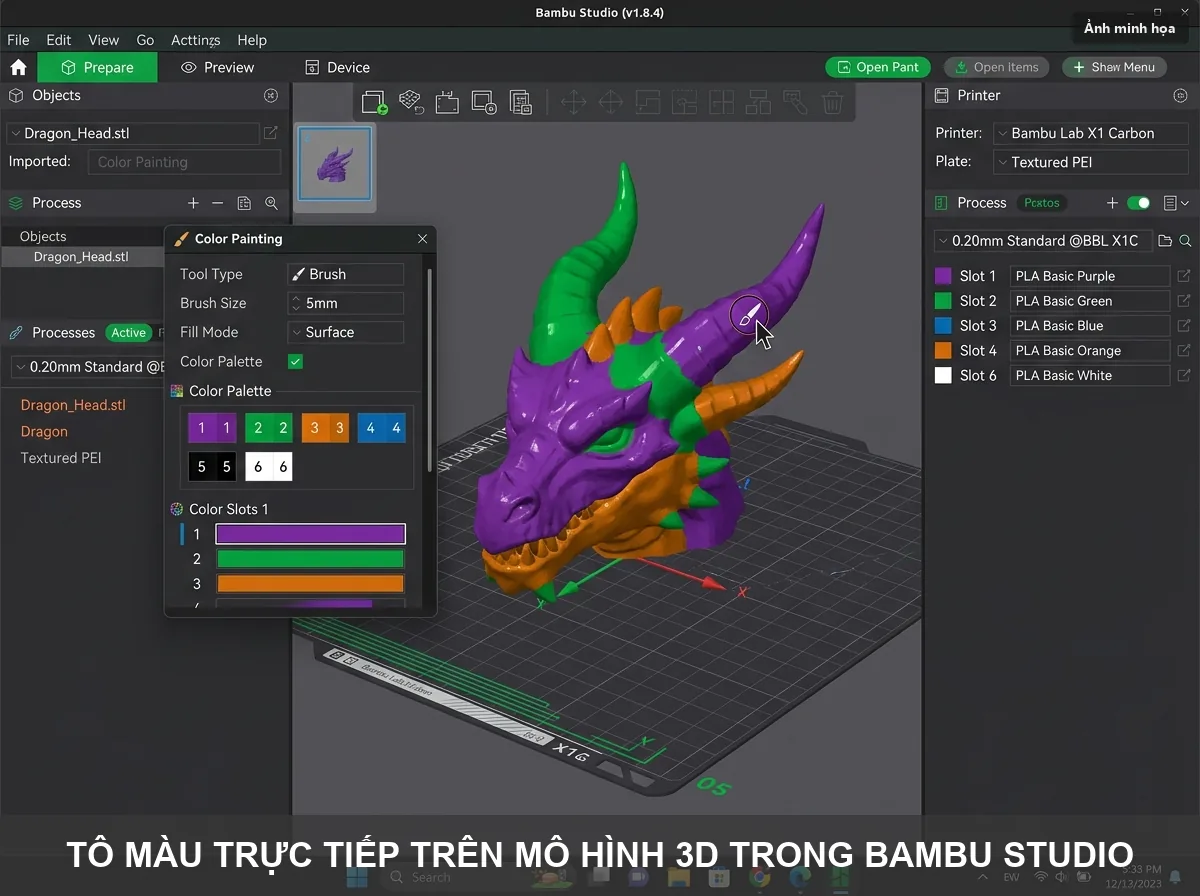The width and height of the screenshot is (1200, 896).
Task: Select the Move arrows tool in toolbar
Action: [x=574, y=102]
